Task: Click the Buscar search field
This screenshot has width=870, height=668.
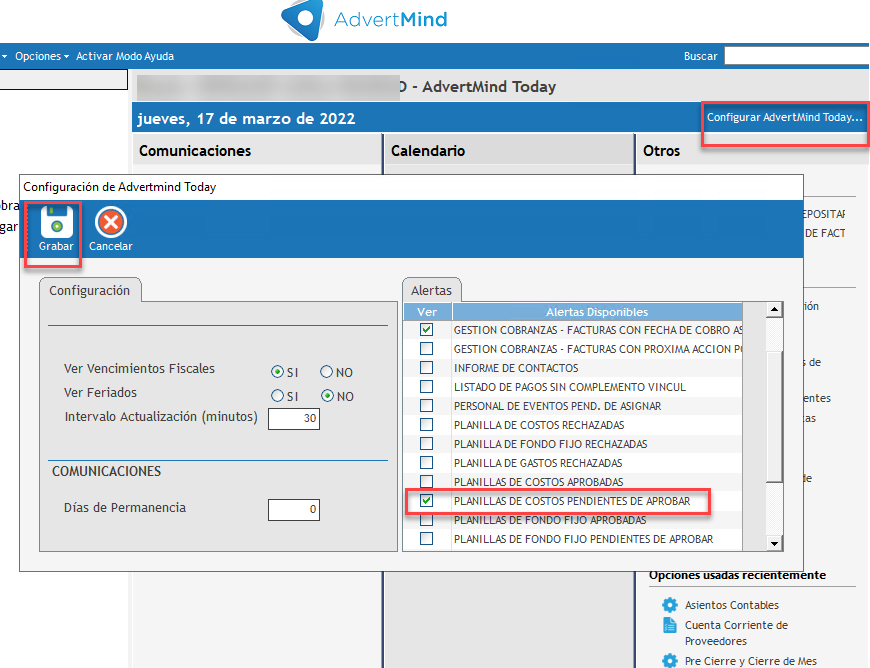Action: click(x=797, y=56)
